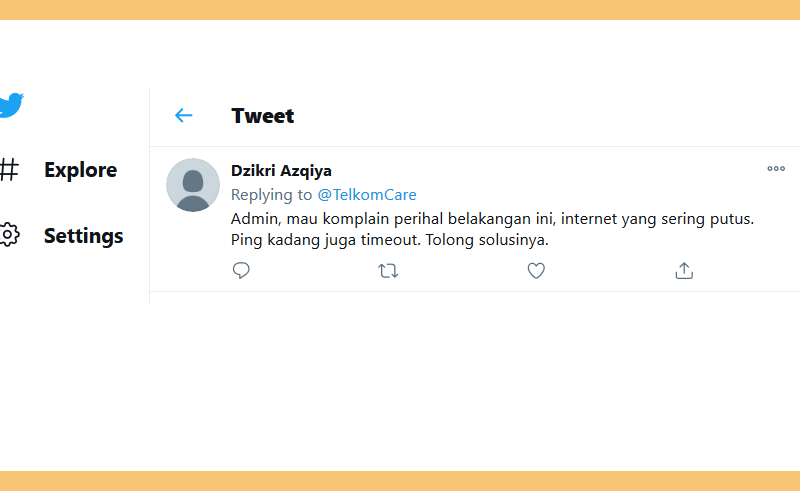Click the 'Replying to' label
The image size is (800, 491).
point(271,194)
